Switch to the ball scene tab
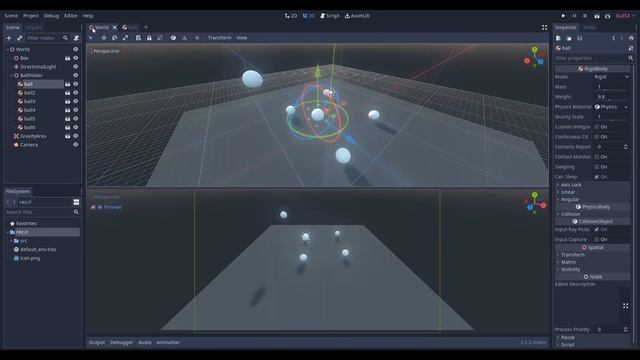The height and width of the screenshot is (360, 640). tap(130, 27)
